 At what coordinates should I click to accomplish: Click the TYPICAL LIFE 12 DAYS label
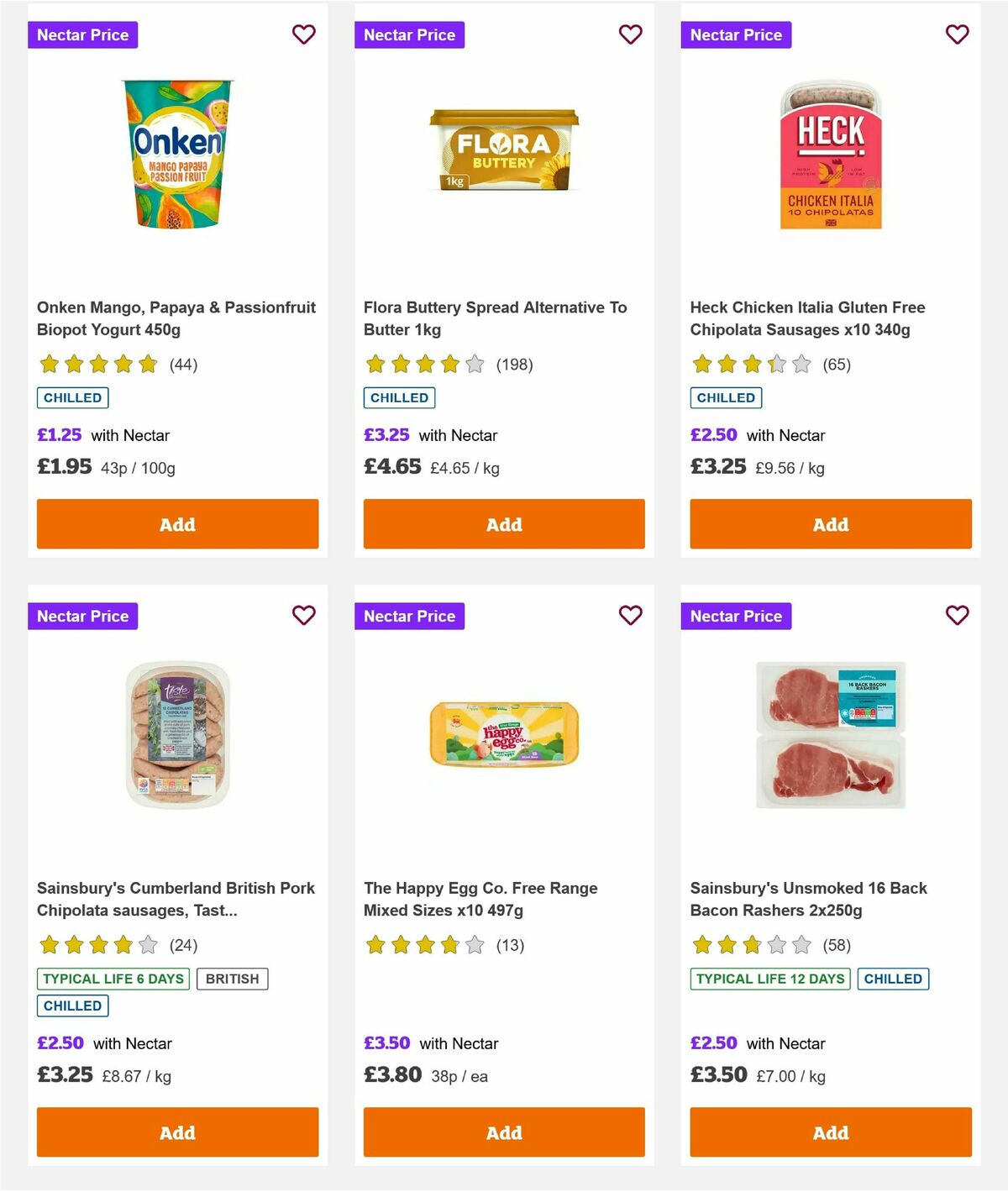tap(769, 979)
